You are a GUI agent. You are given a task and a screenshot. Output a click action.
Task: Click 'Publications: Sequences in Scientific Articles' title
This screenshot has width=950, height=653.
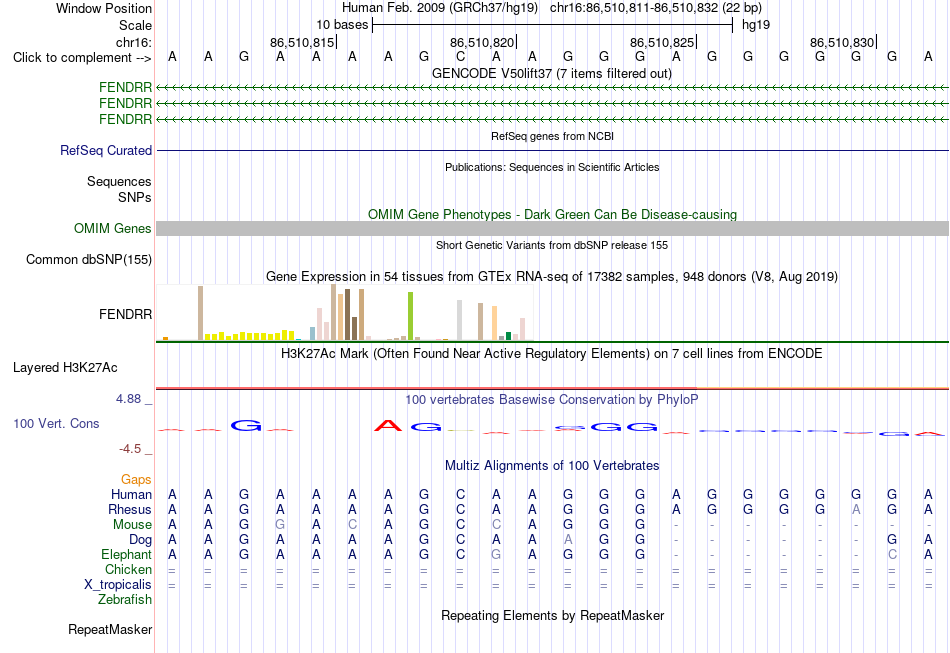point(552,167)
